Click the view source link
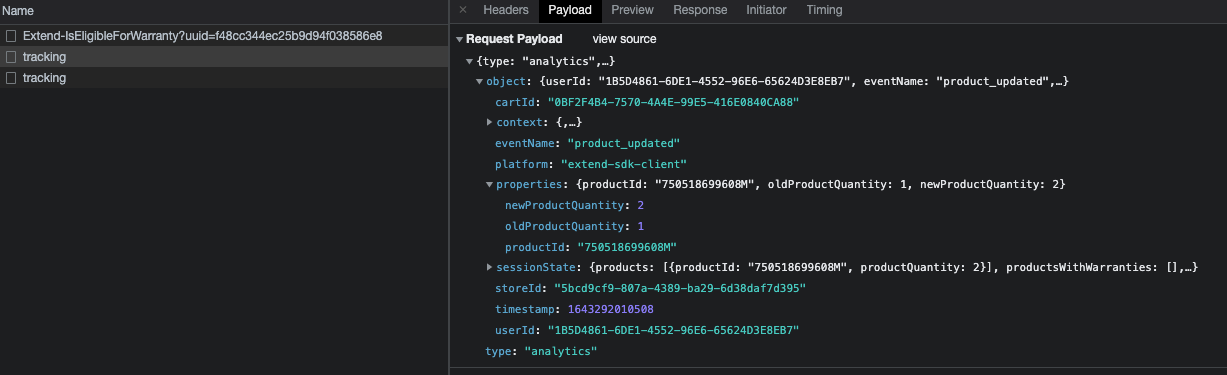The height and width of the screenshot is (375, 1227). pos(624,39)
